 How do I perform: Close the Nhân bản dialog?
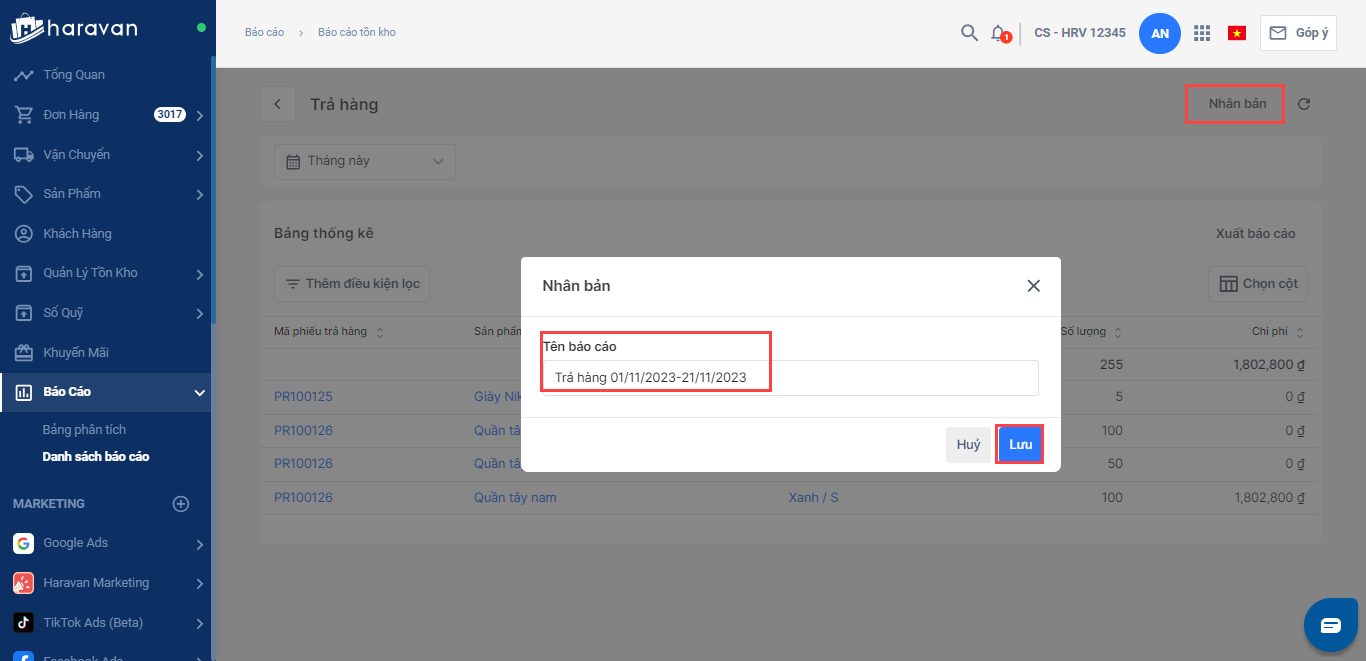[x=1033, y=286]
